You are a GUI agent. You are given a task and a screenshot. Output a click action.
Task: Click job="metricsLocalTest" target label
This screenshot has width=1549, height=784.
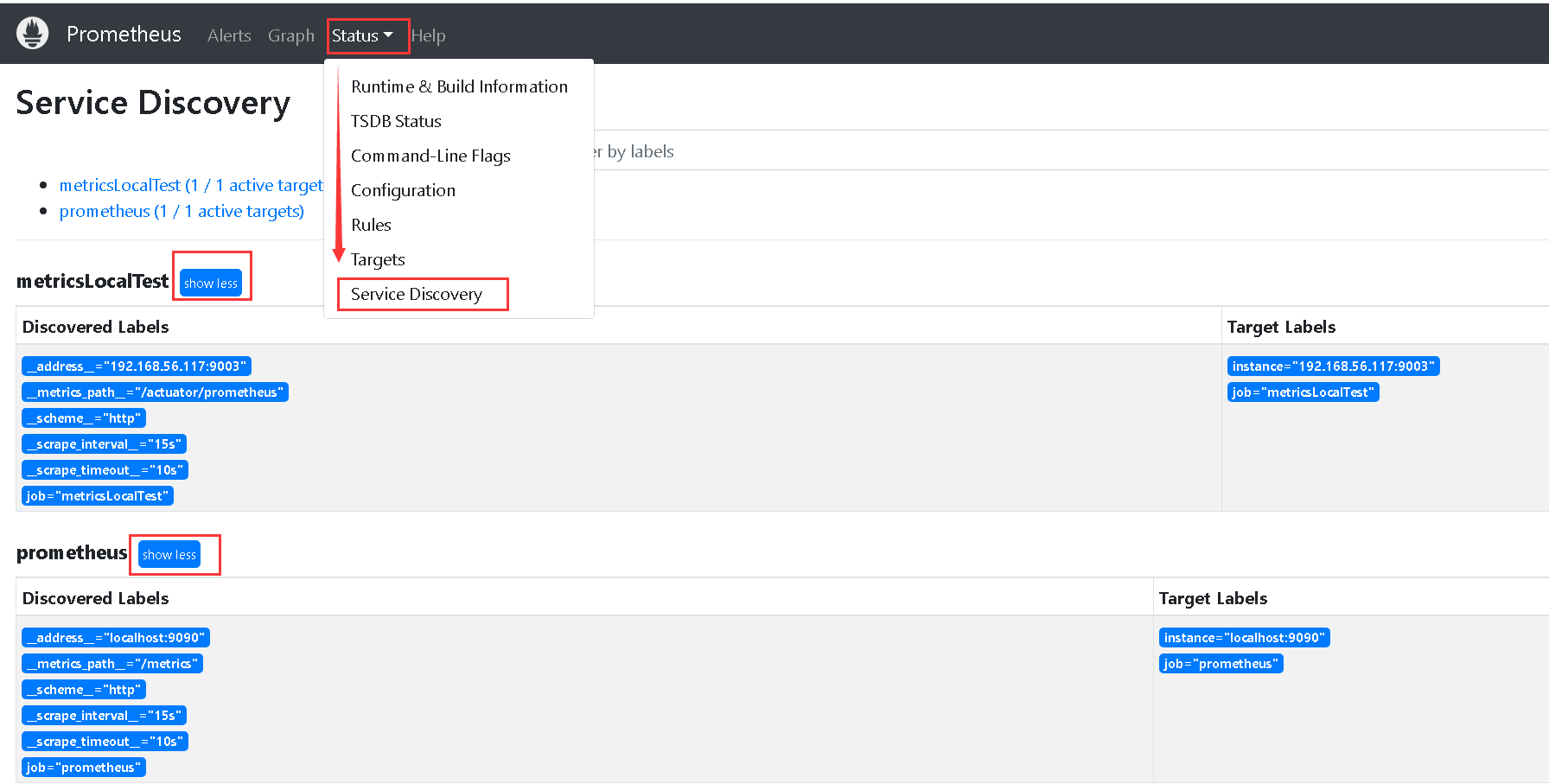point(1303,392)
